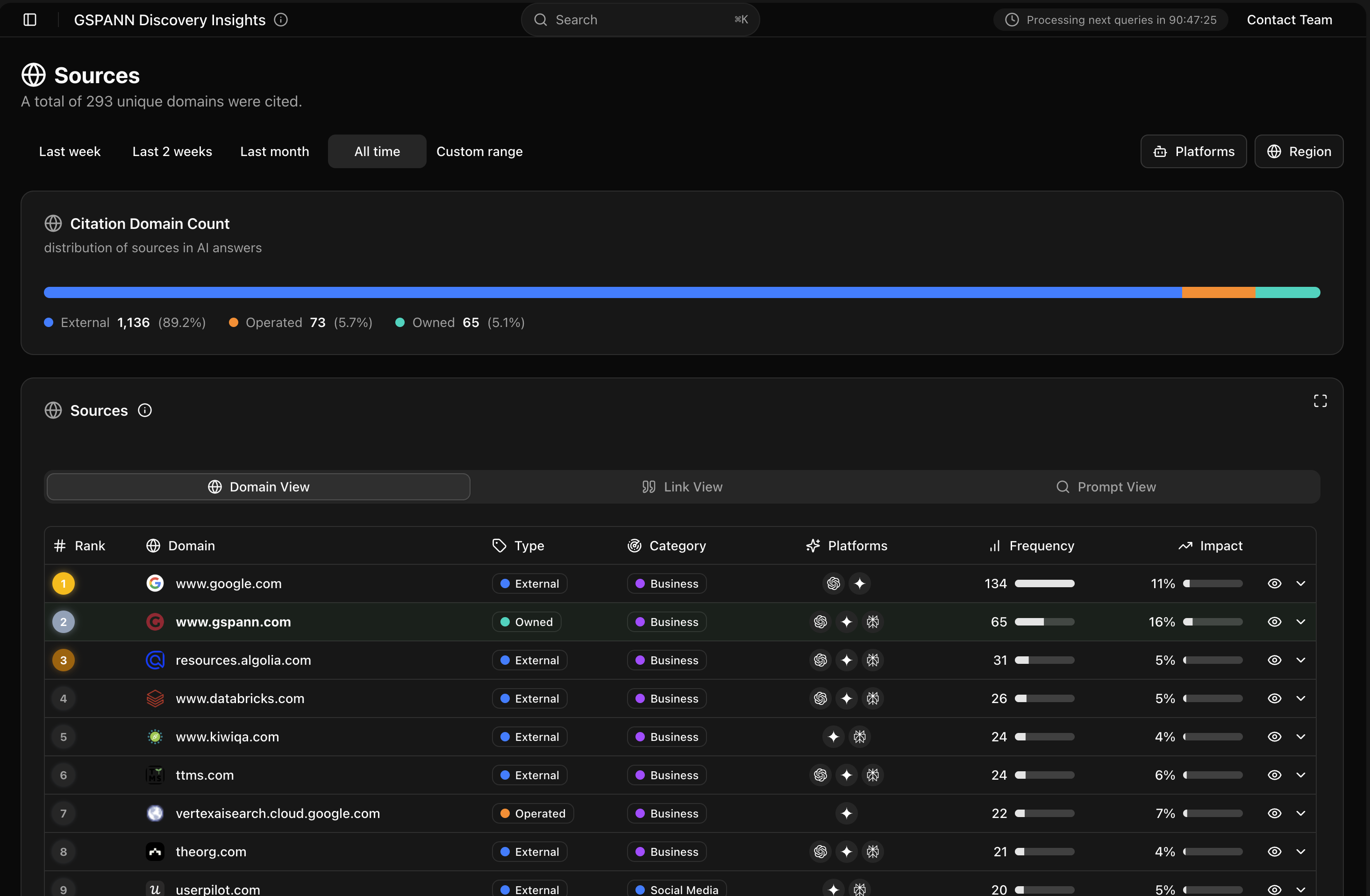The image size is (1370, 896).
Task: Expand the www.kiwiqa.com row chevron
Action: 1300,737
